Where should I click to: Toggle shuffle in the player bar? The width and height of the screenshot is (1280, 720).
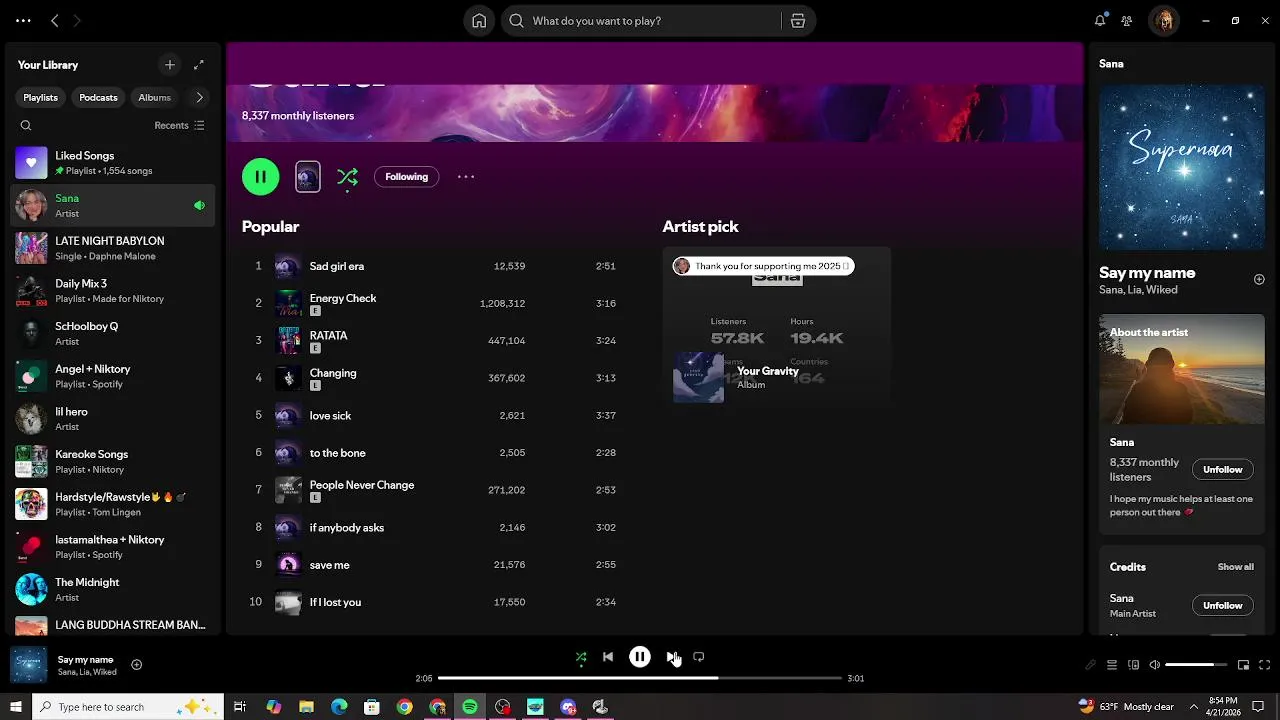coord(581,657)
